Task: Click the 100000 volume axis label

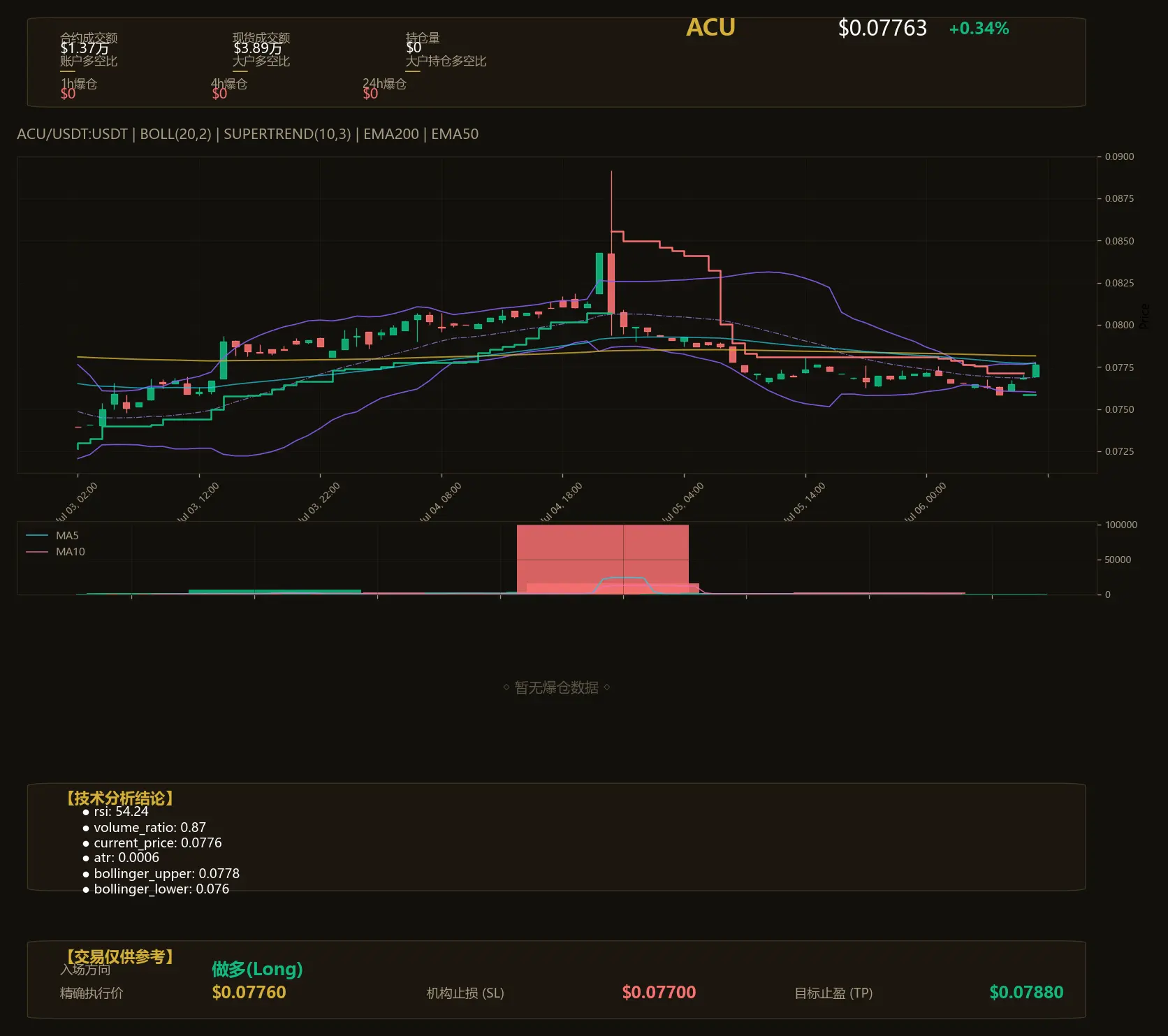Action: 1121,525
